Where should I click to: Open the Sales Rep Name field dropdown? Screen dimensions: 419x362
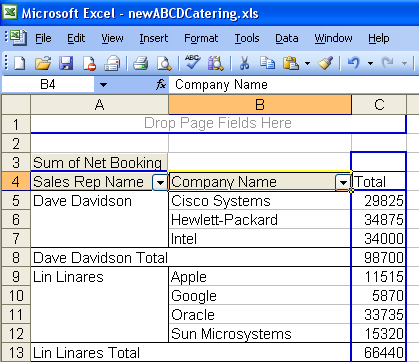coord(160,182)
